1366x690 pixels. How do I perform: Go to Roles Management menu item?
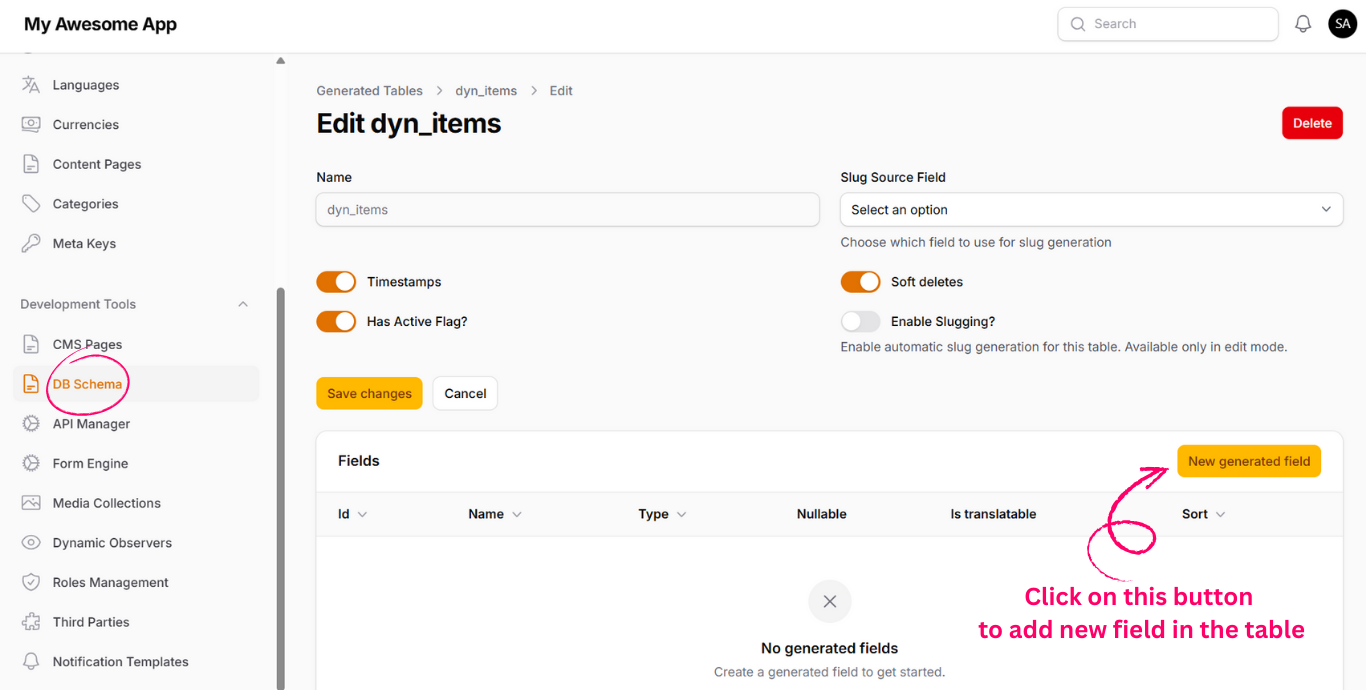click(110, 583)
